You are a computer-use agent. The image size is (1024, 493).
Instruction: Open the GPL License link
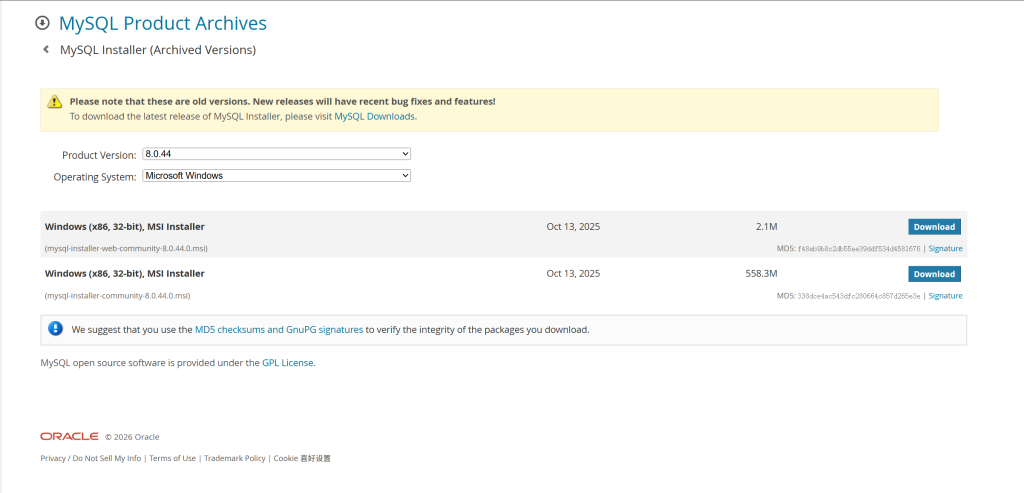287,362
